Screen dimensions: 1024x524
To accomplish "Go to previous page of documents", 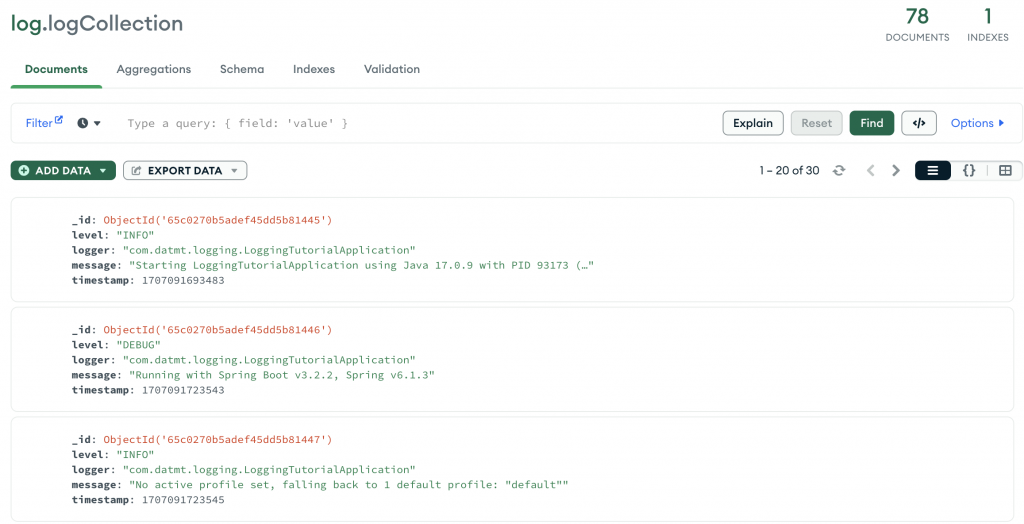I will tap(871, 171).
